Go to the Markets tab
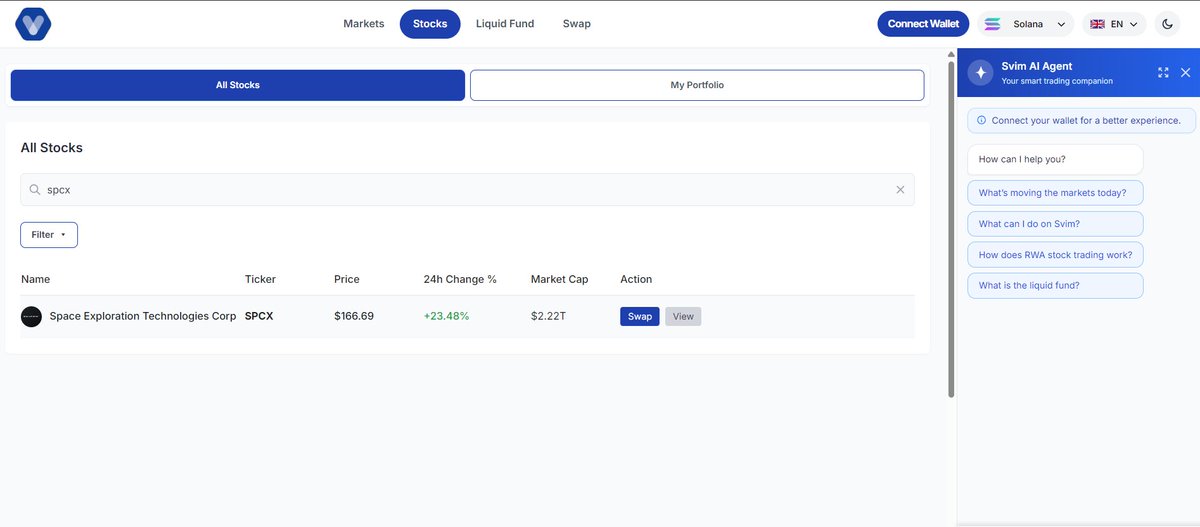1200x527 pixels. pyautogui.click(x=364, y=24)
